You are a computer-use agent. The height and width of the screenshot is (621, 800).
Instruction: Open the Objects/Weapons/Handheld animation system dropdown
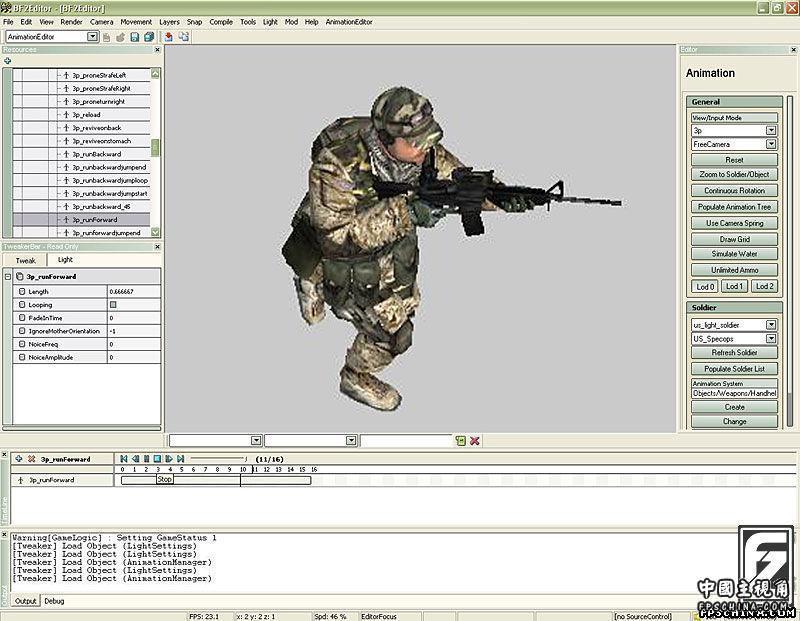(x=734, y=393)
